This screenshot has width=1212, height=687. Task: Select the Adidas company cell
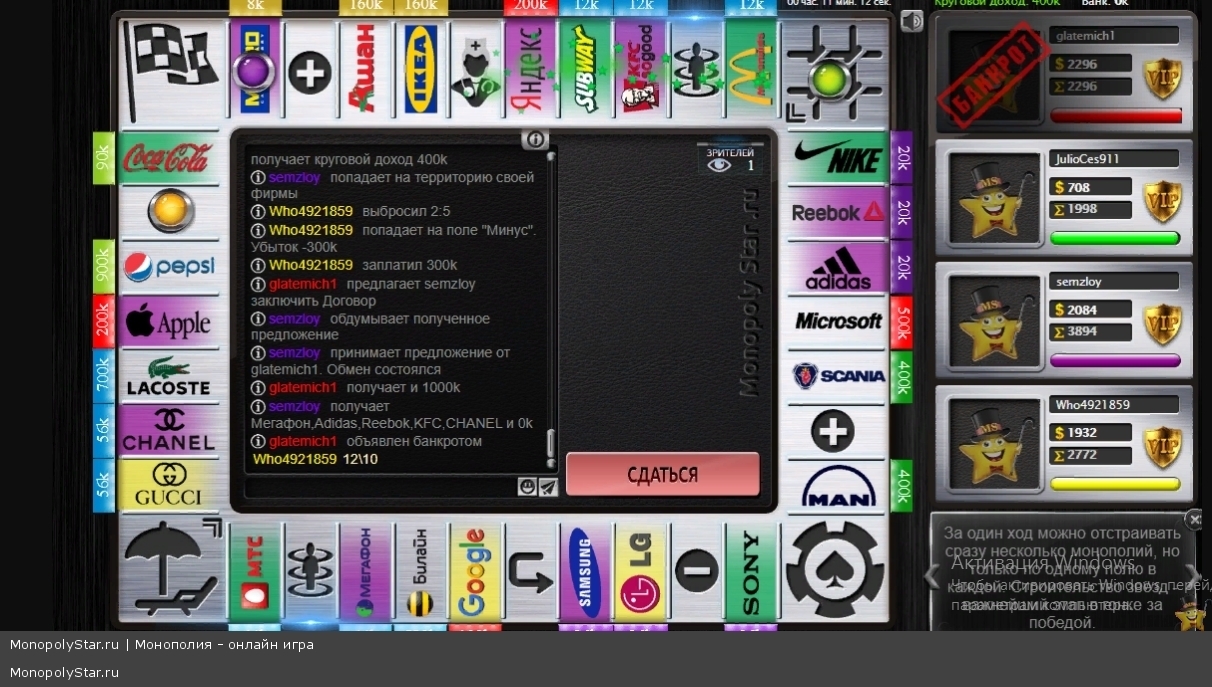click(837, 267)
